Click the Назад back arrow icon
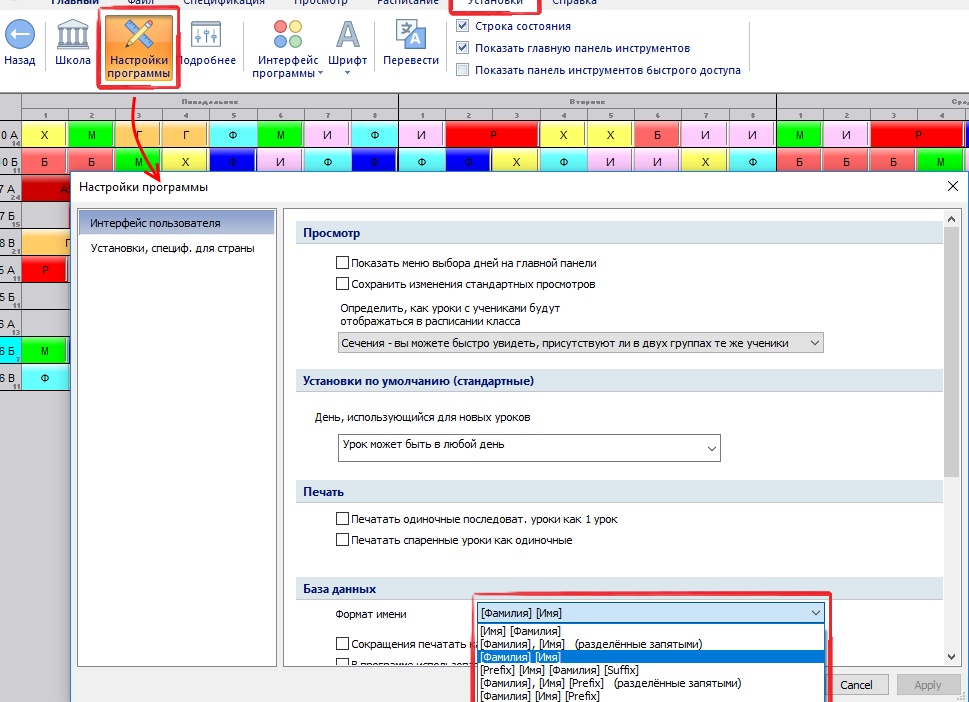969x702 pixels. 20,35
